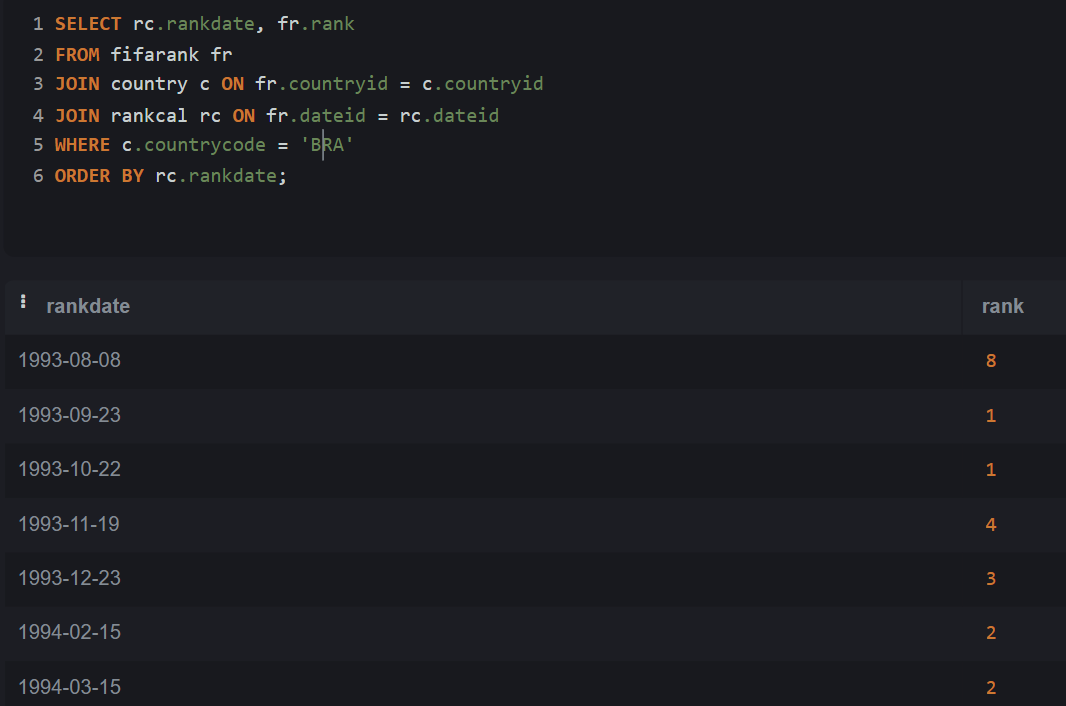Click the 1994-02-15 date cell

point(69,632)
